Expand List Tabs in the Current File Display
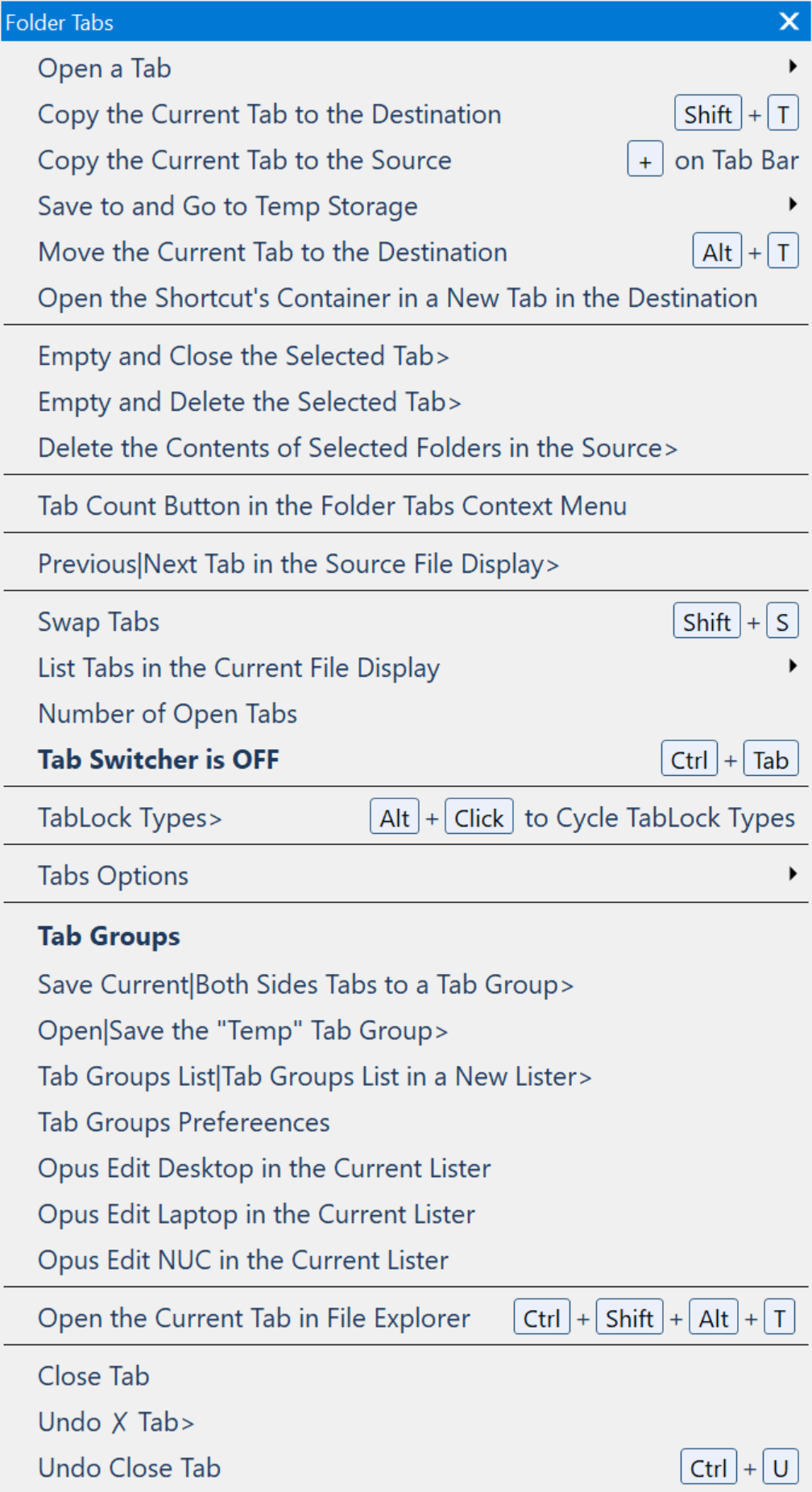The width and height of the screenshot is (812, 1492). [x=239, y=668]
